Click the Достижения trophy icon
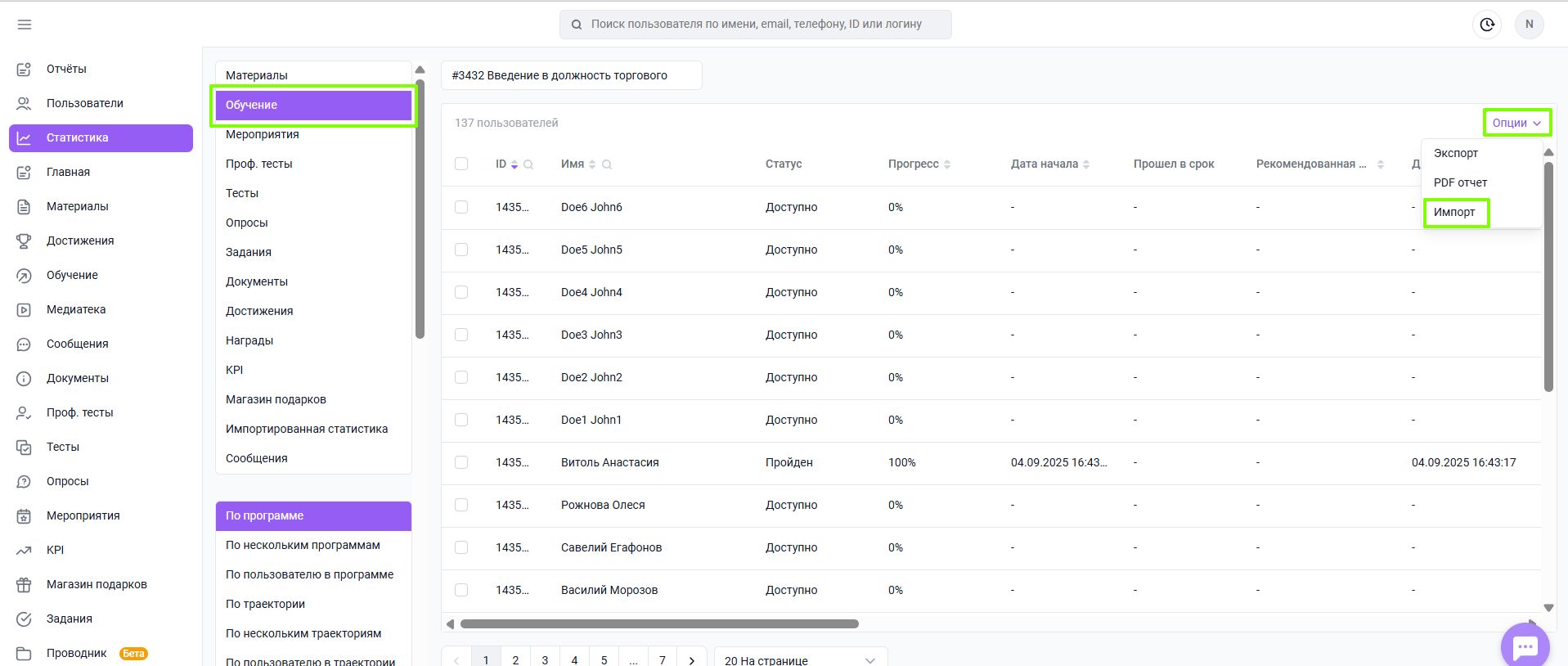The width and height of the screenshot is (1568, 666). (x=24, y=241)
